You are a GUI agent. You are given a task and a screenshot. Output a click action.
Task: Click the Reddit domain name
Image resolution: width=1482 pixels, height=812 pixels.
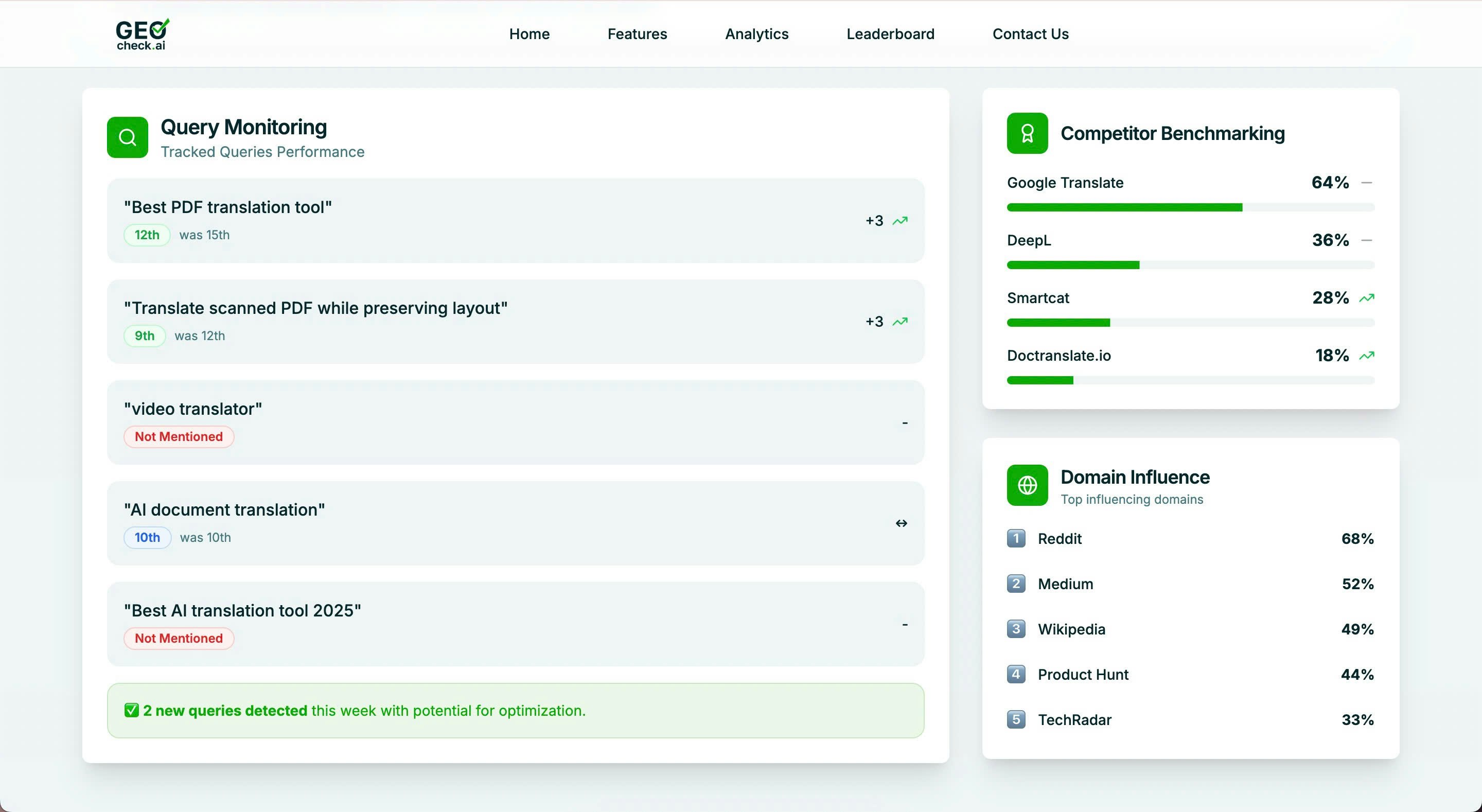point(1060,539)
